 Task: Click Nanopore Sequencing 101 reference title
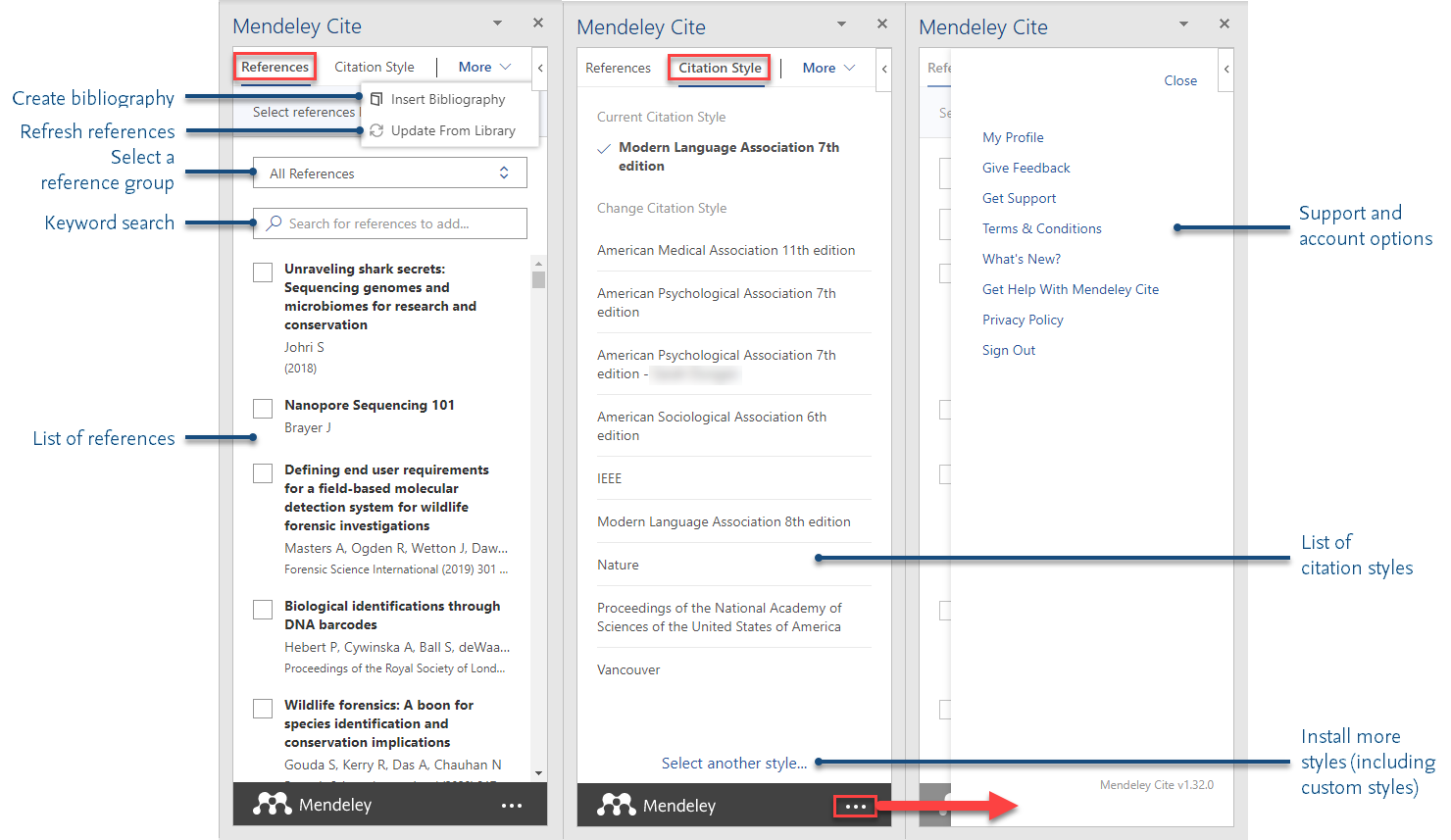370,405
